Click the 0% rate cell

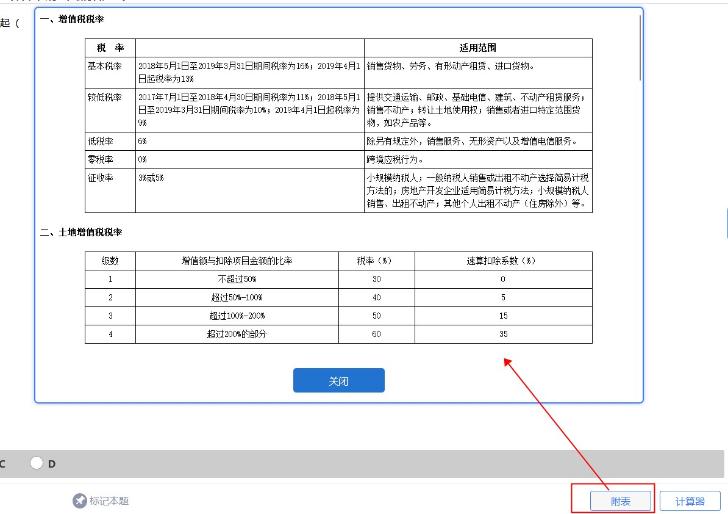pos(250,159)
